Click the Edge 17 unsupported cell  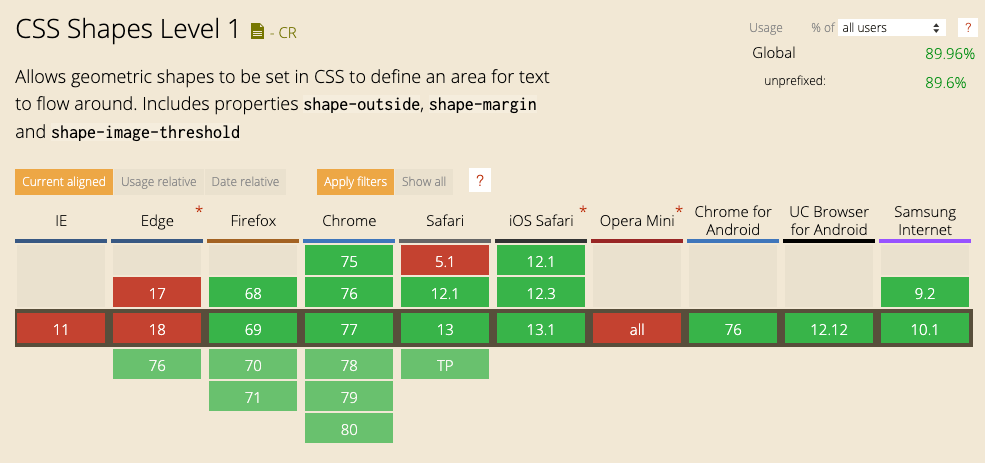click(x=157, y=293)
